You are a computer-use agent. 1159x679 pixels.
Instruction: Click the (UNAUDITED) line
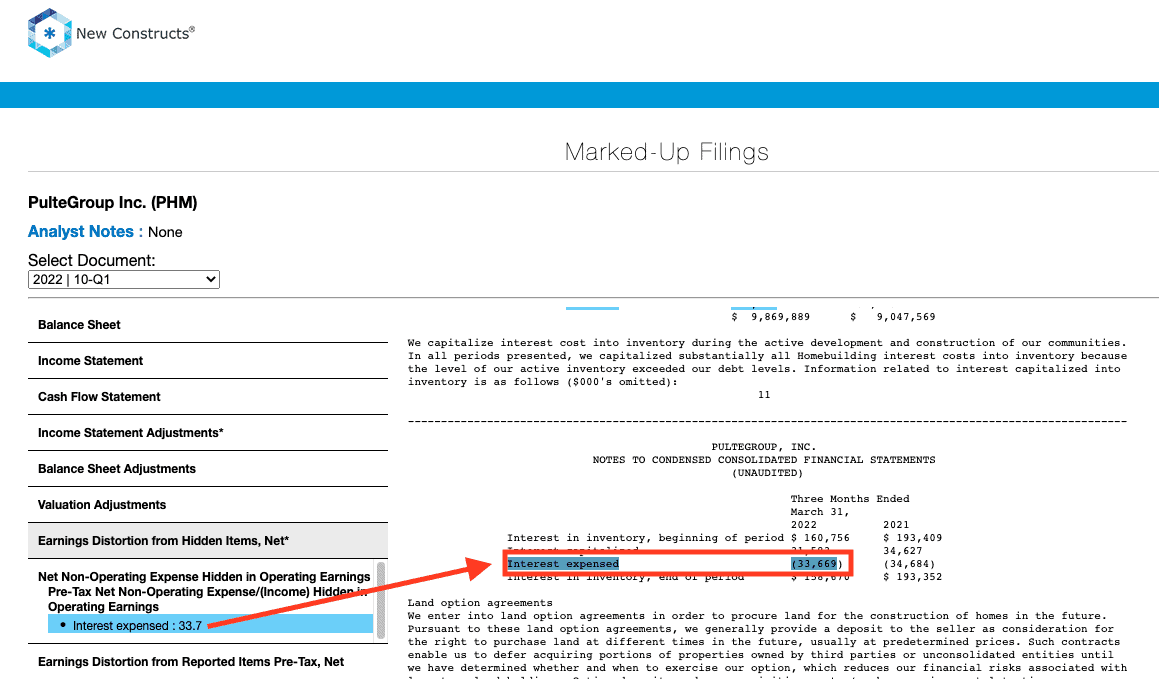click(767, 473)
